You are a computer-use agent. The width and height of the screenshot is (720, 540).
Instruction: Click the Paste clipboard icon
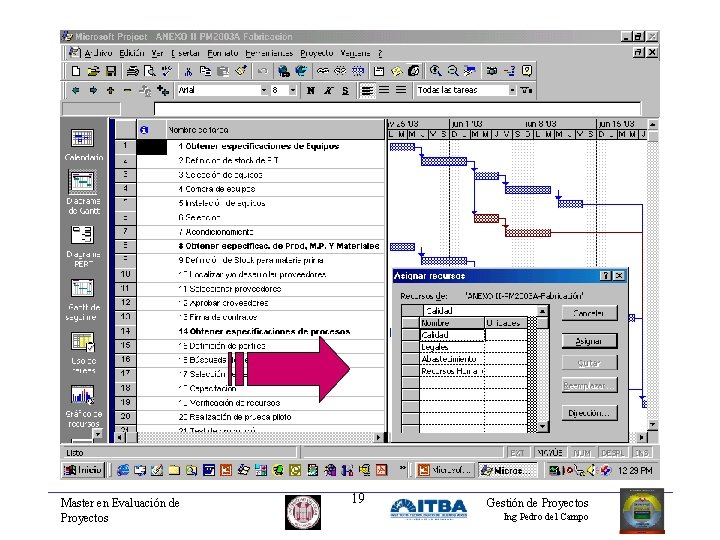pyautogui.click(x=223, y=71)
